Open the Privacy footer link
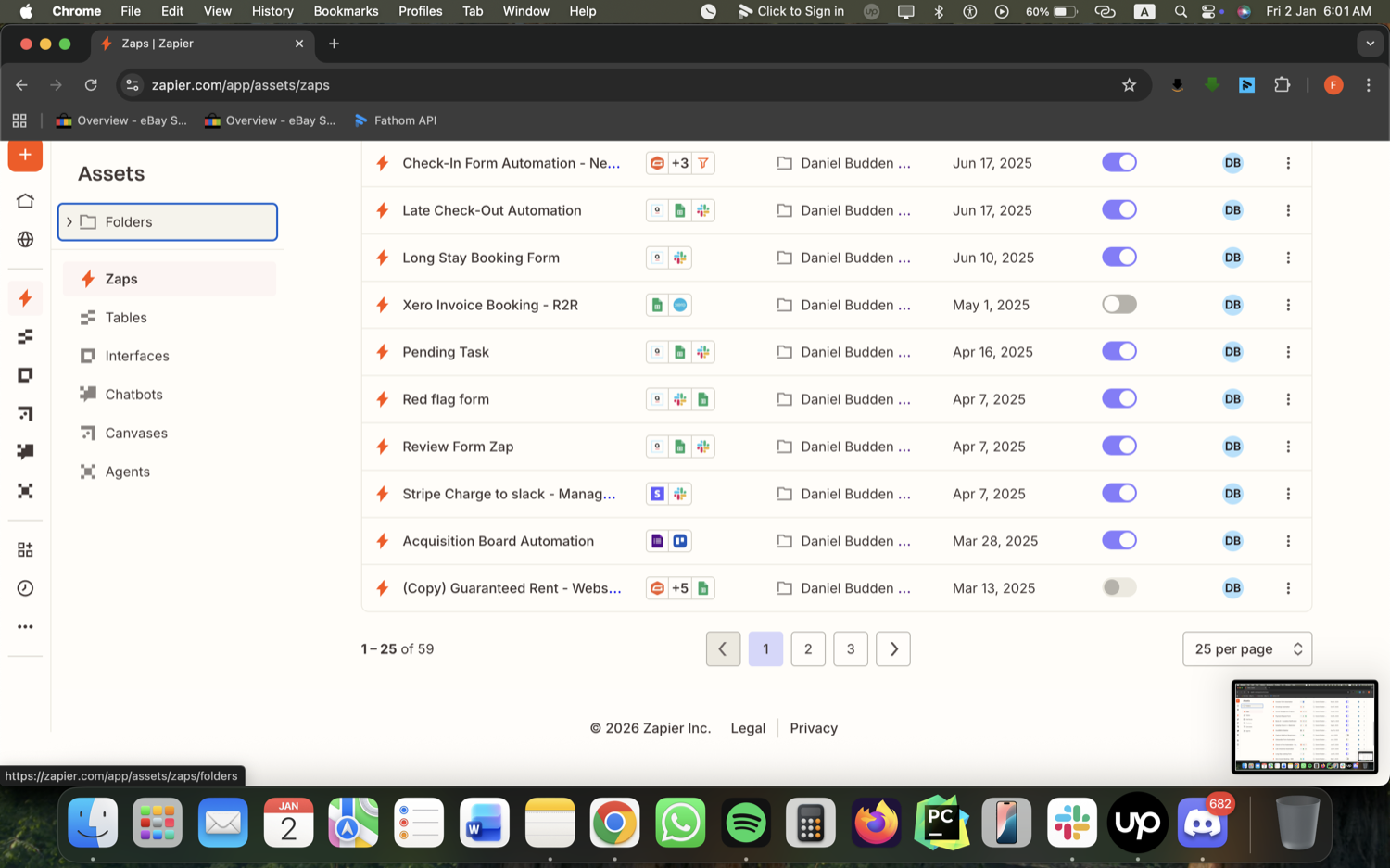1390x868 pixels. coord(814,728)
